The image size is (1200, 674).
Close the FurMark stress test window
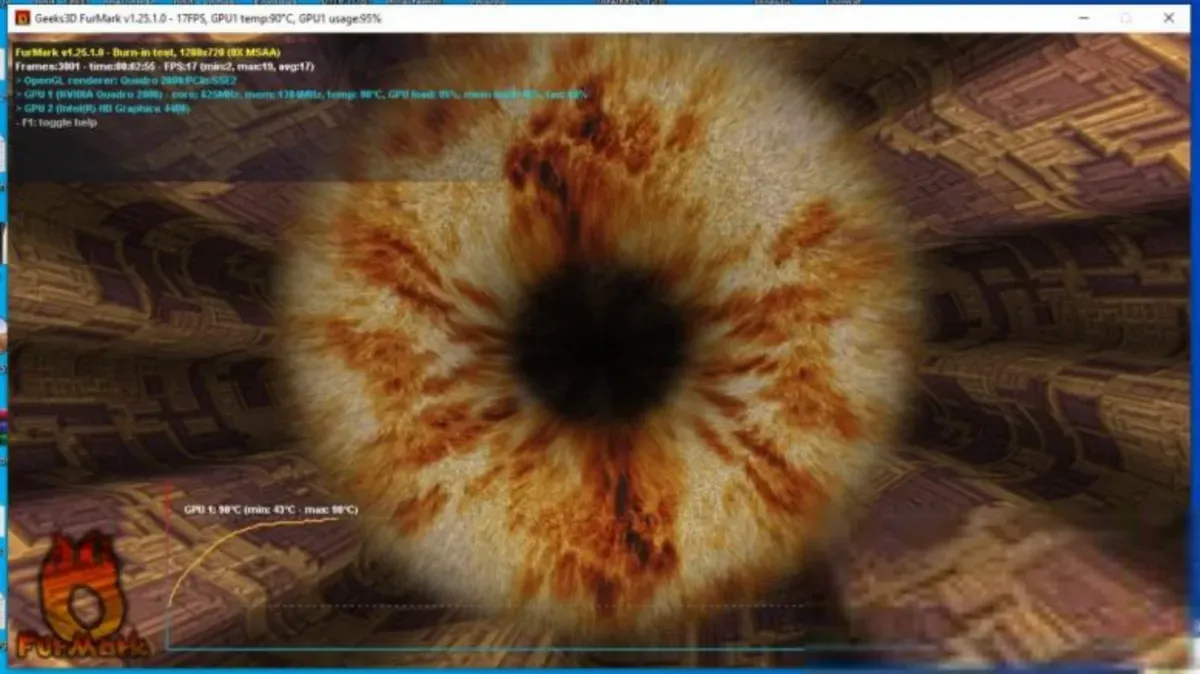pos(1169,18)
